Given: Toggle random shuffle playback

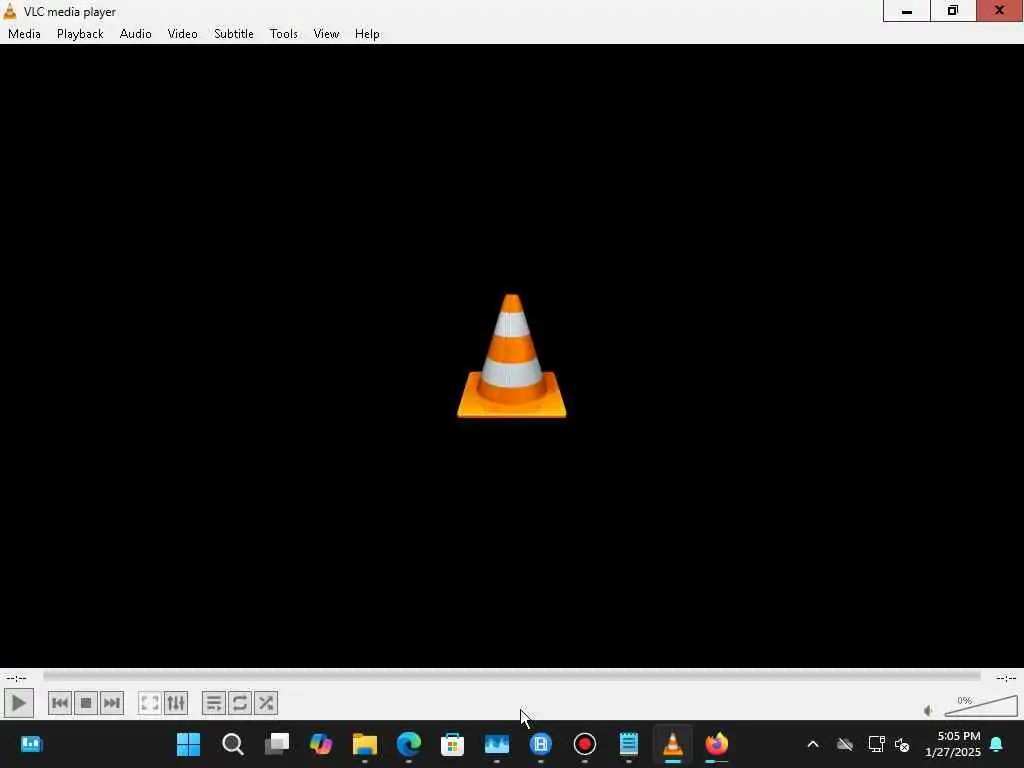Looking at the screenshot, I should click(x=266, y=703).
